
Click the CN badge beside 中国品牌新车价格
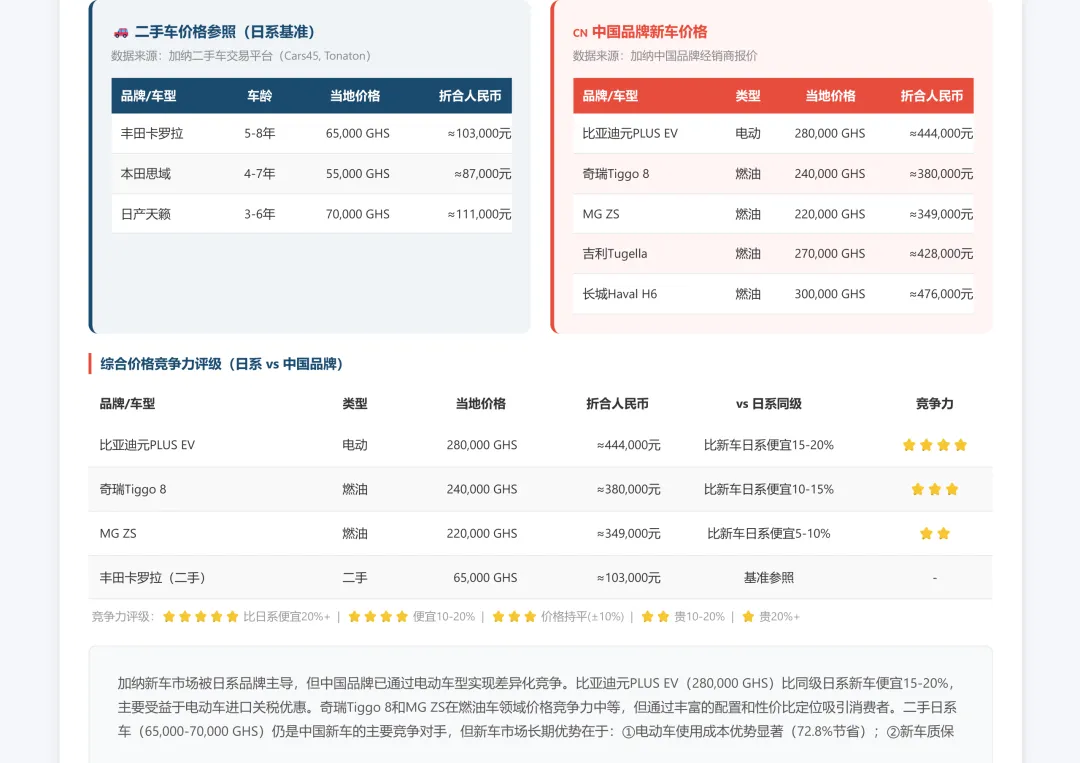tap(580, 33)
